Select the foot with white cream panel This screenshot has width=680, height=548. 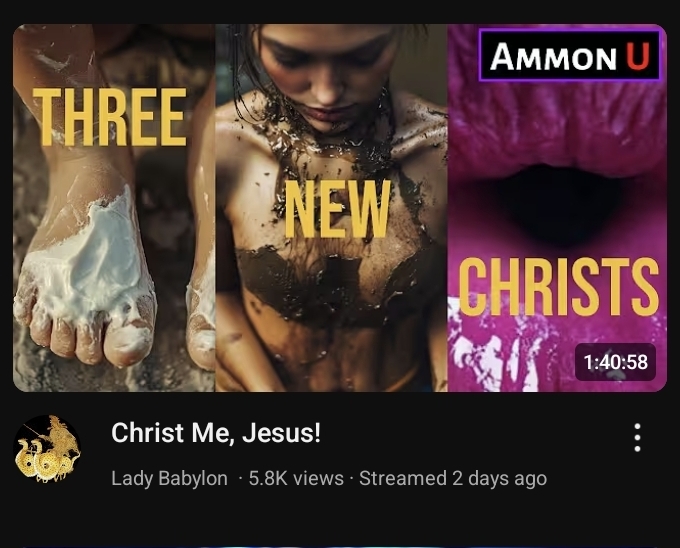pos(114,208)
